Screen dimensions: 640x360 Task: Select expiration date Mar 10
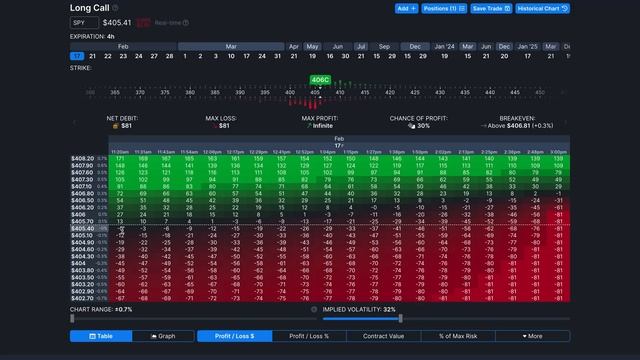[x=231, y=56]
